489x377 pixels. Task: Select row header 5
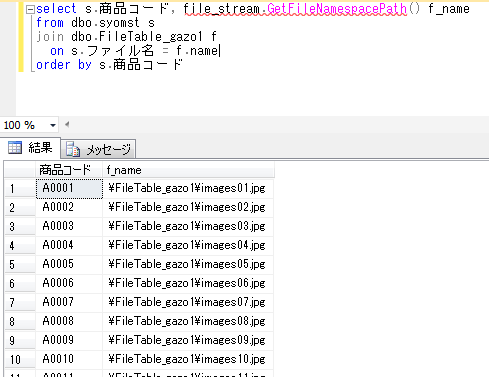pyautogui.click(x=20, y=265)
